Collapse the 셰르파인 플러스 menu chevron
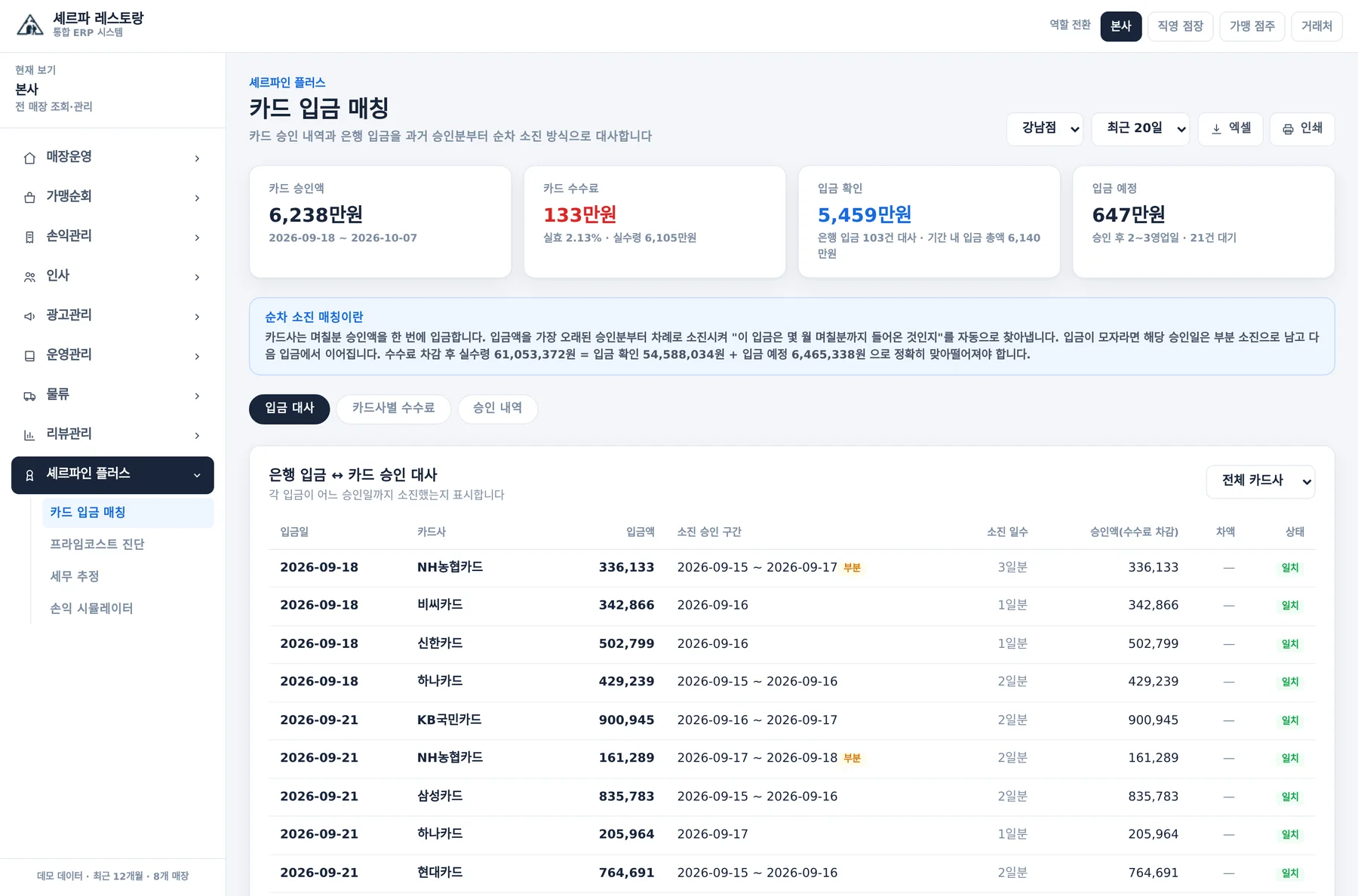The width and height of the screenshot is (1358, 896). pyautogui.click(x=197, y=475)
